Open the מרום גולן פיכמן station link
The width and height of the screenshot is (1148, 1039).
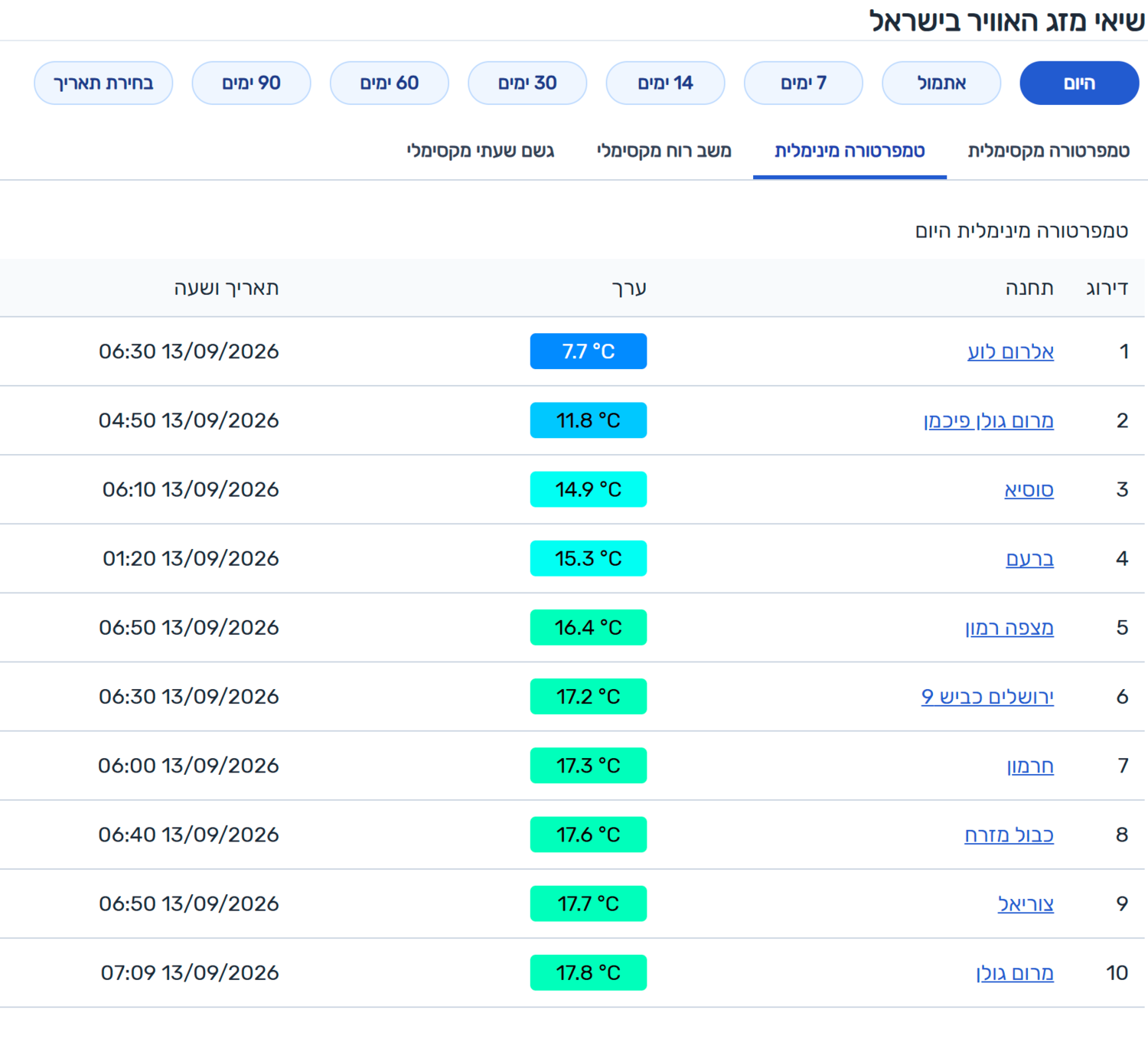989,420
